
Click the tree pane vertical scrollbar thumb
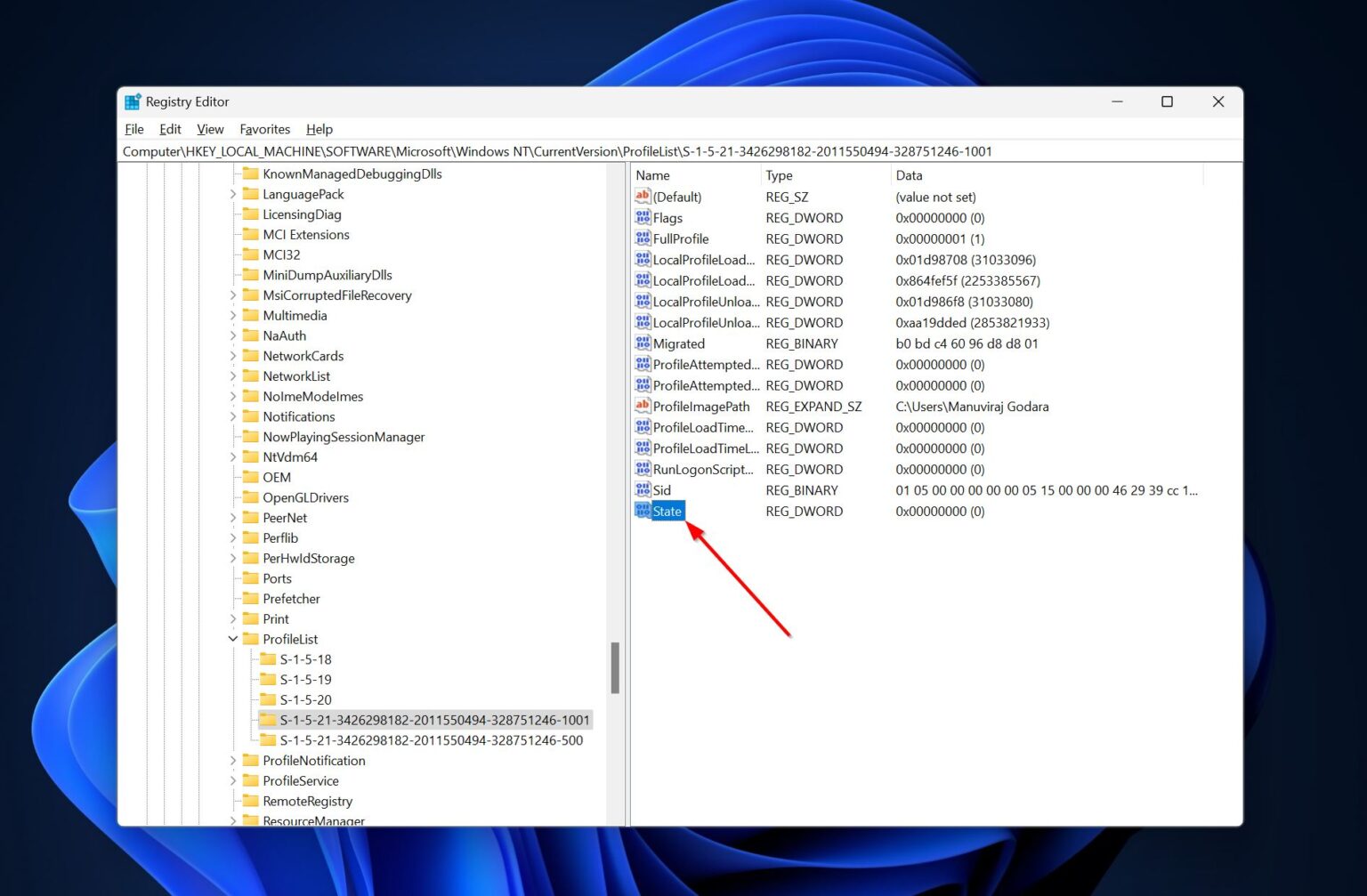tap(615, 667)
